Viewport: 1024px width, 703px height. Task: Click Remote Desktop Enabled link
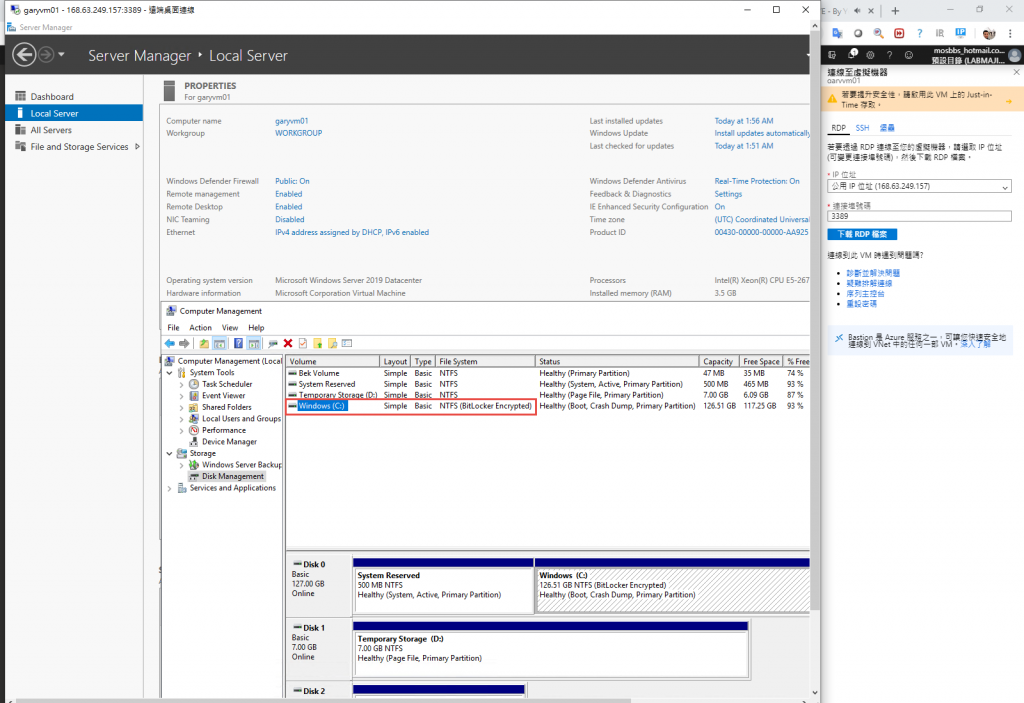pyautogui.click(x=289, y=206)
